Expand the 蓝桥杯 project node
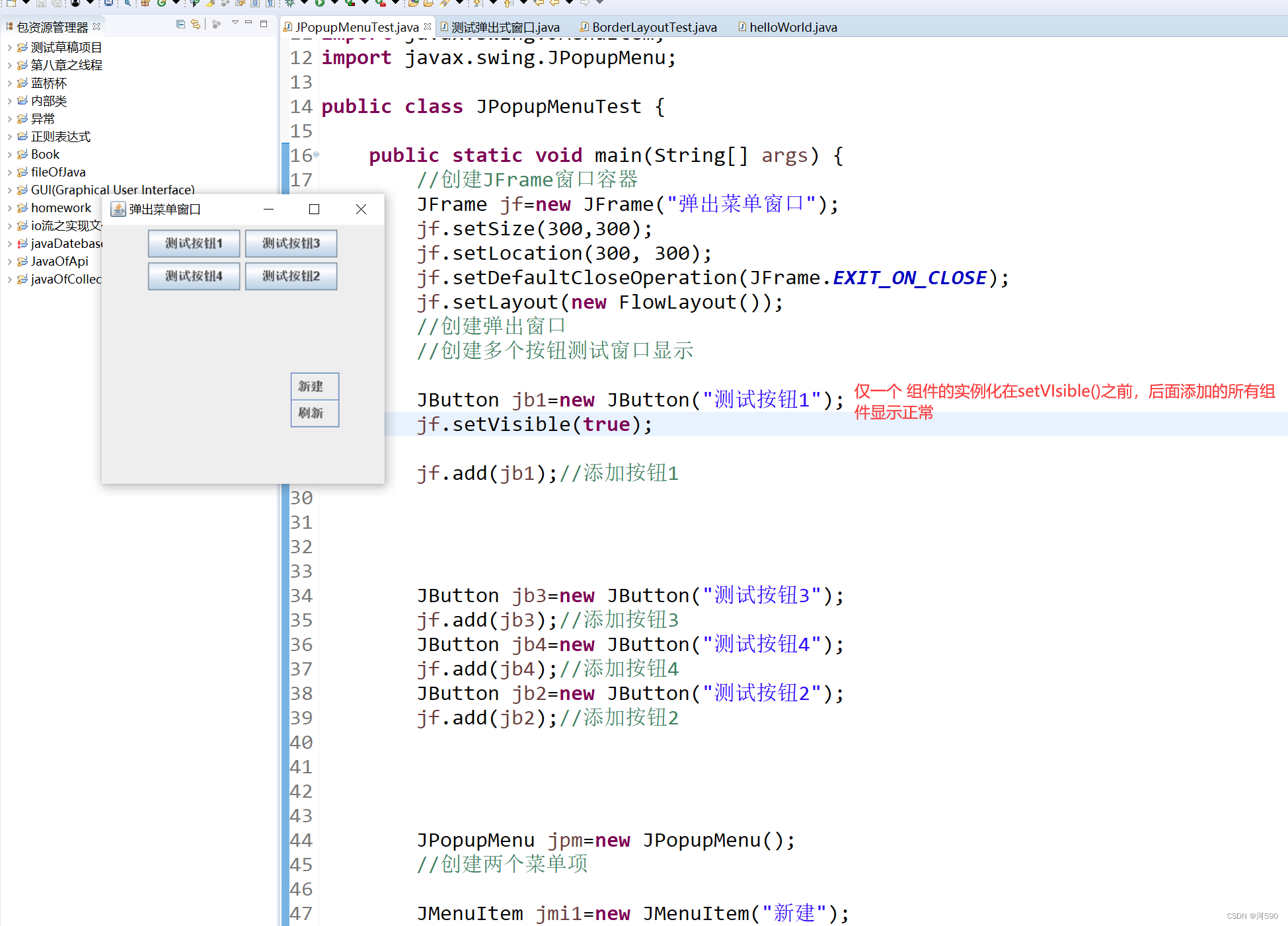 click(9, 83)
